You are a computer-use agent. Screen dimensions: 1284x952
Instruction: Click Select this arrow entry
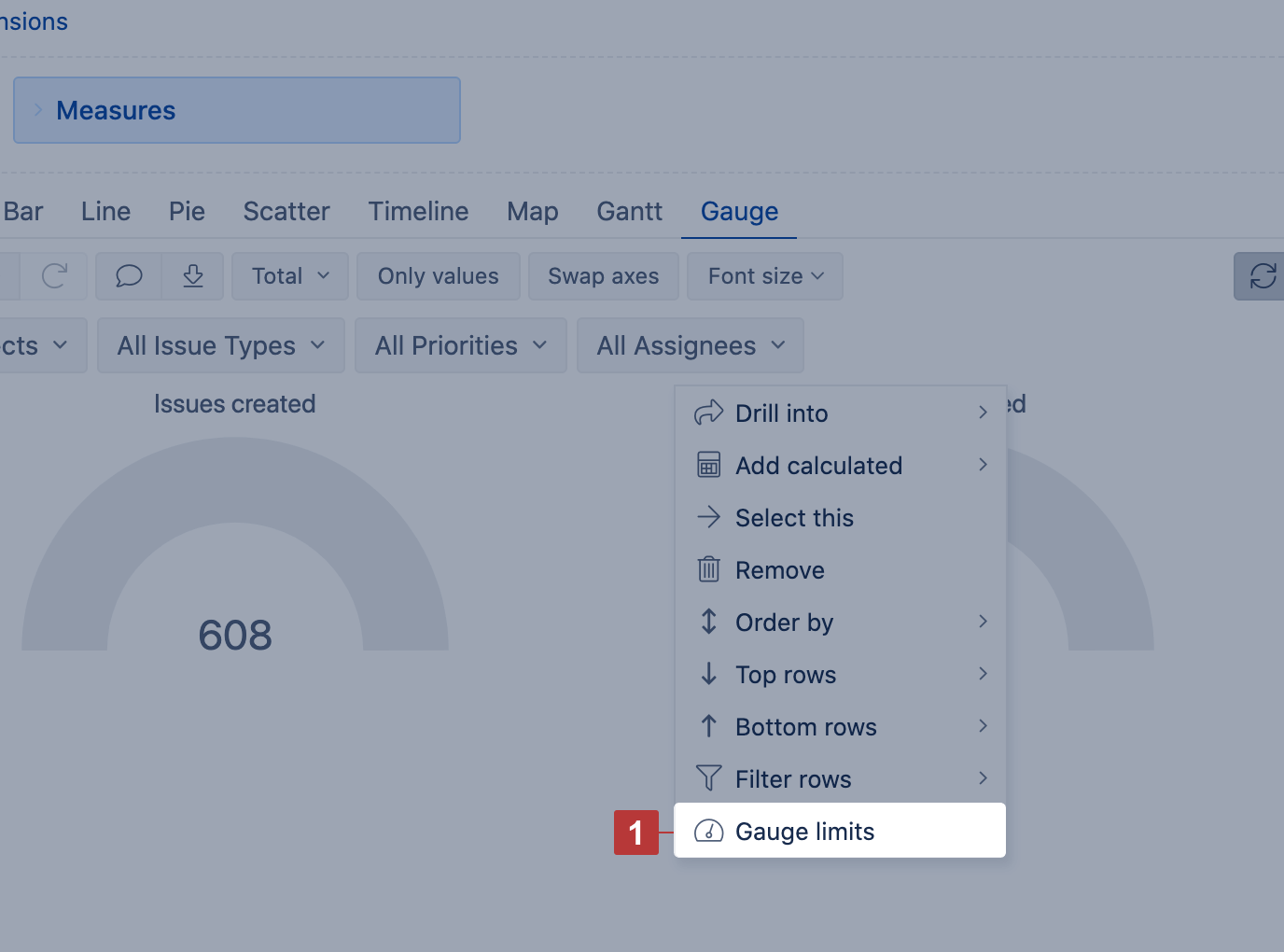click(793, 518)
